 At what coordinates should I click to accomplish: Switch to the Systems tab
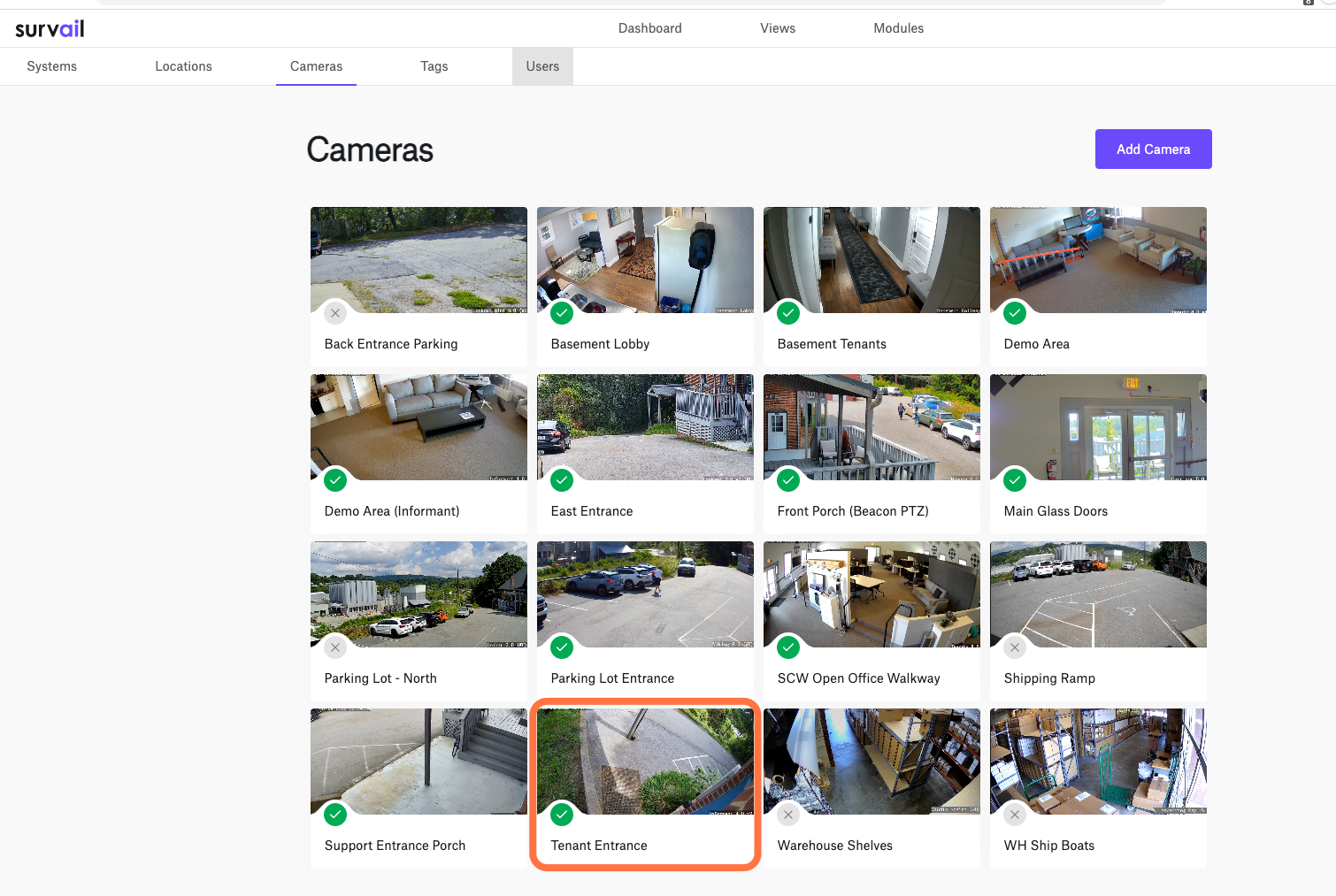point(52,66)
